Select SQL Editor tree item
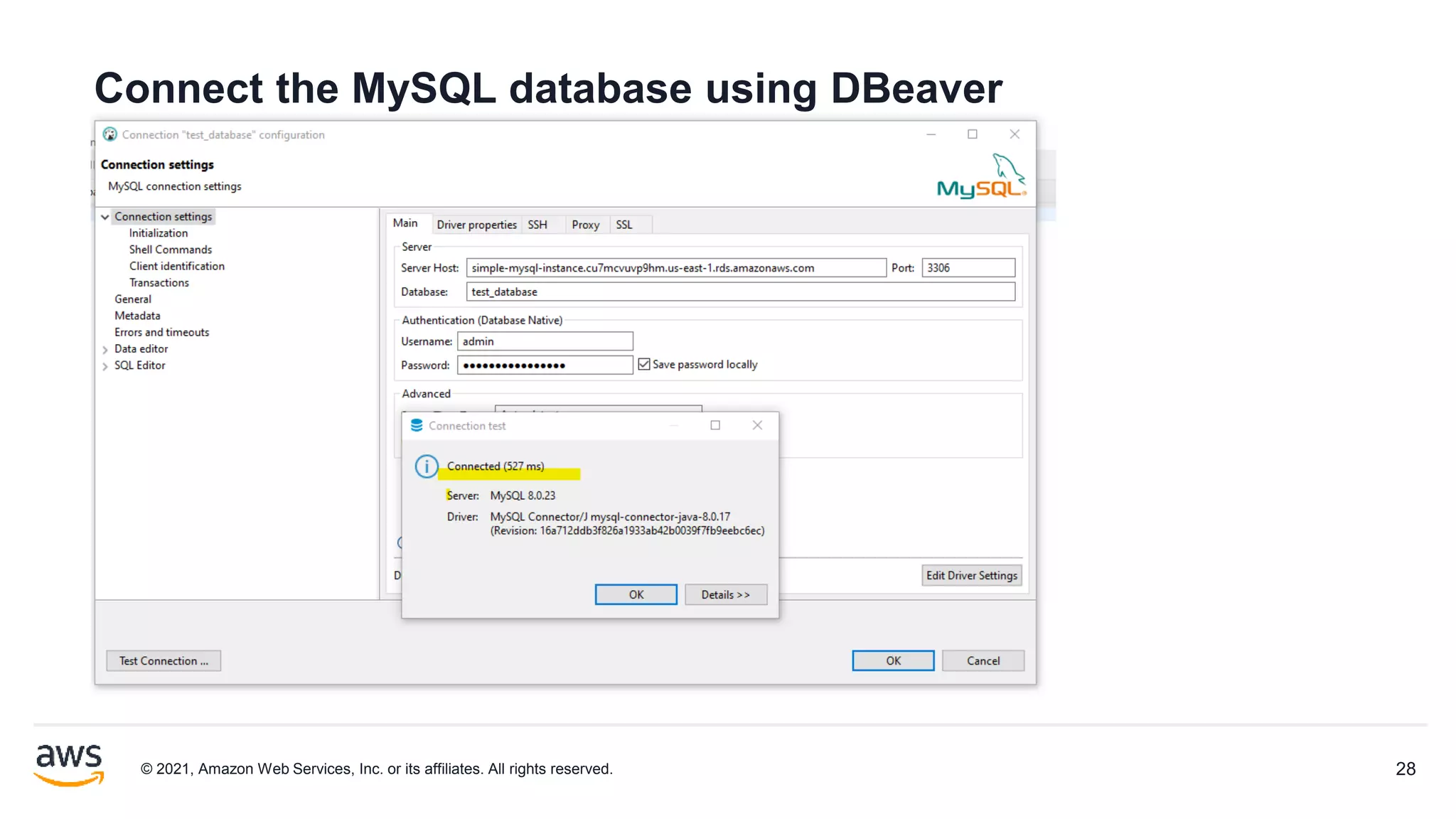 tap(140, 365)
